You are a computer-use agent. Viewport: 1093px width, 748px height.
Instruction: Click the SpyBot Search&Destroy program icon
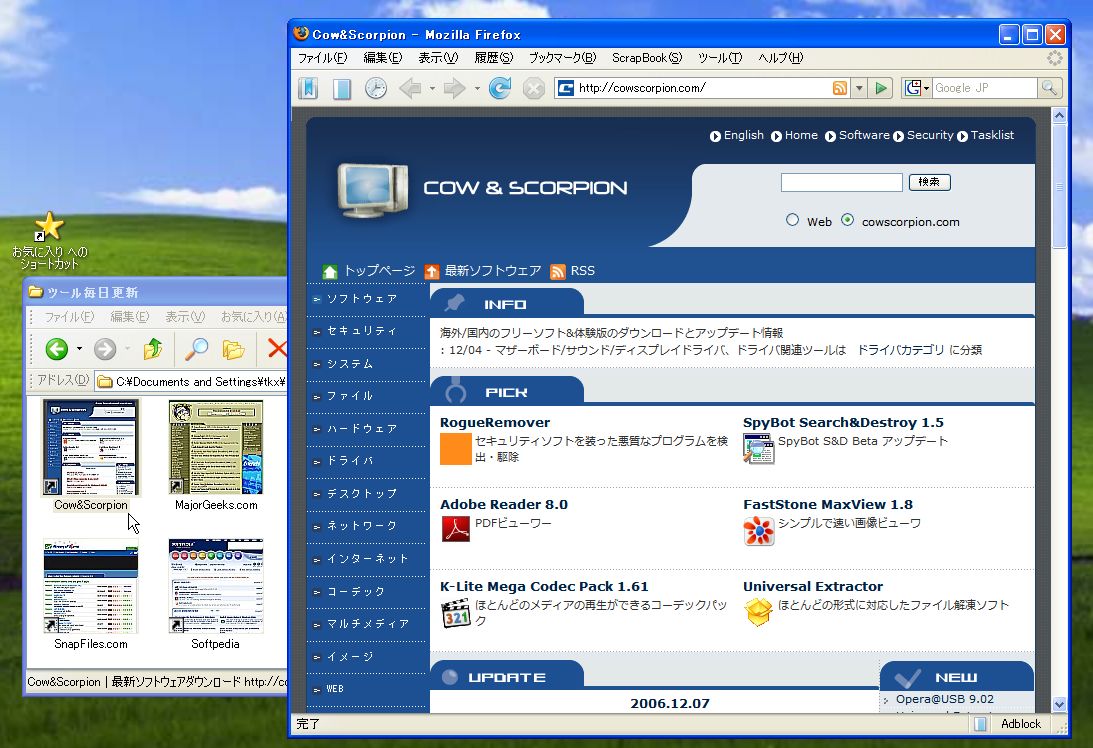pyautogui.click(x=758, y=448)
